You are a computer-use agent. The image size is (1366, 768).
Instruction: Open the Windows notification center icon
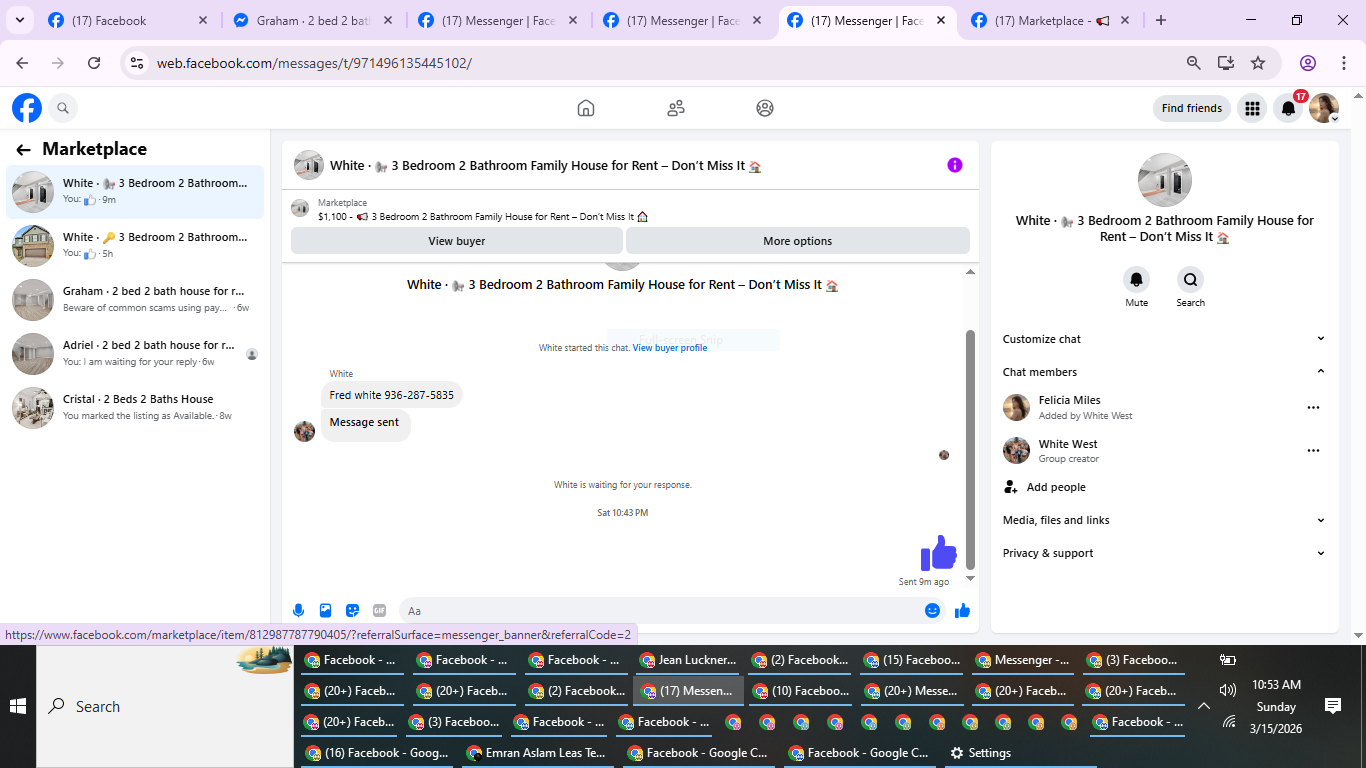pyautogui.click(x=1333, y=706)
